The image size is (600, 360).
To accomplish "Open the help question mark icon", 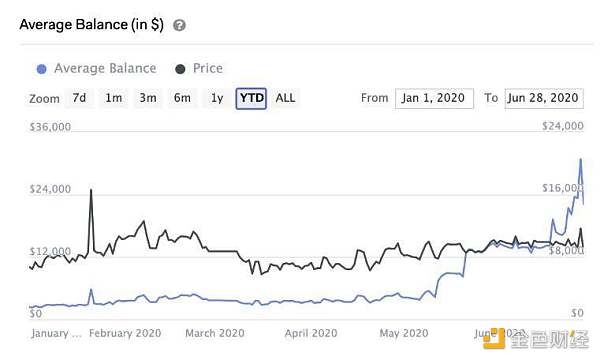I will (x=179, y=25).
